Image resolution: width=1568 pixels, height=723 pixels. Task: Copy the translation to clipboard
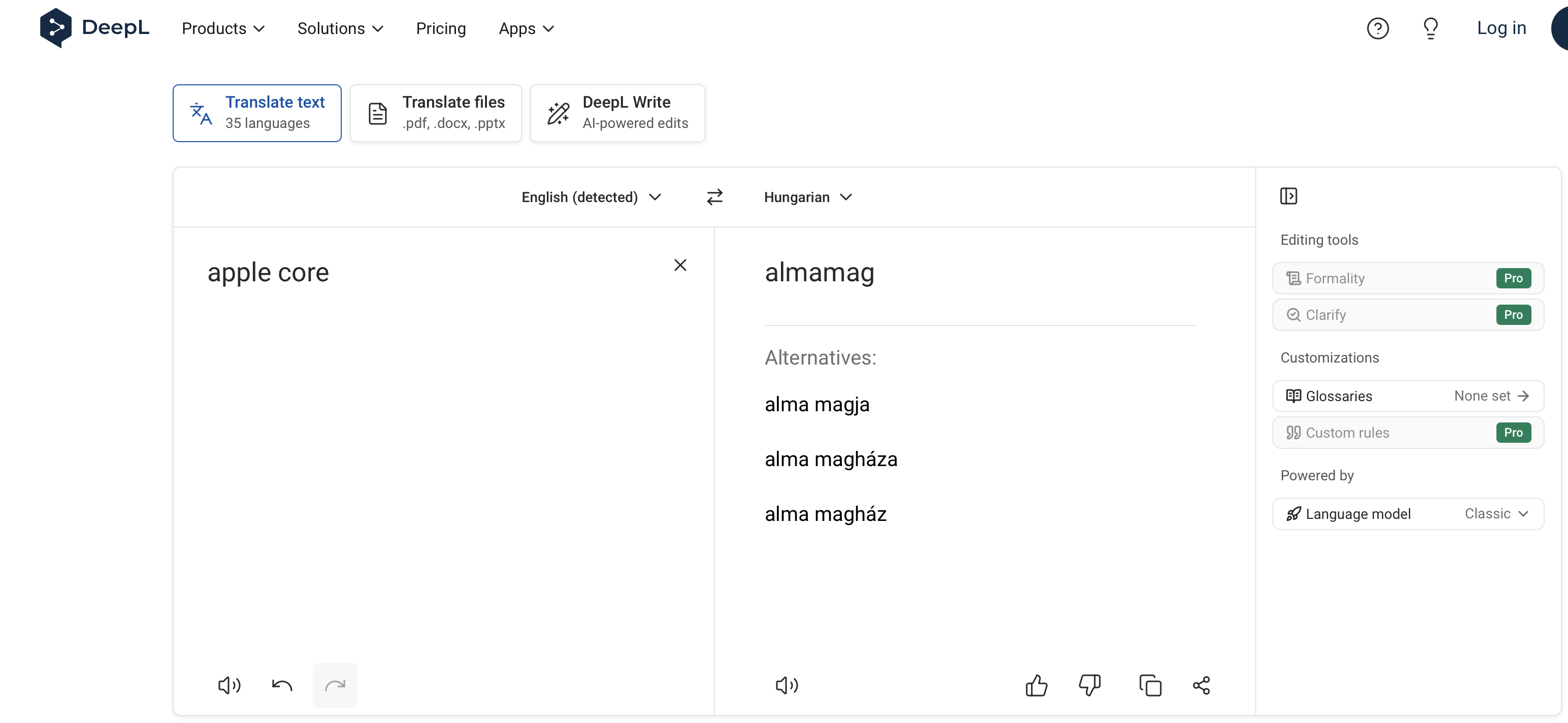[x=1150, y=685]
